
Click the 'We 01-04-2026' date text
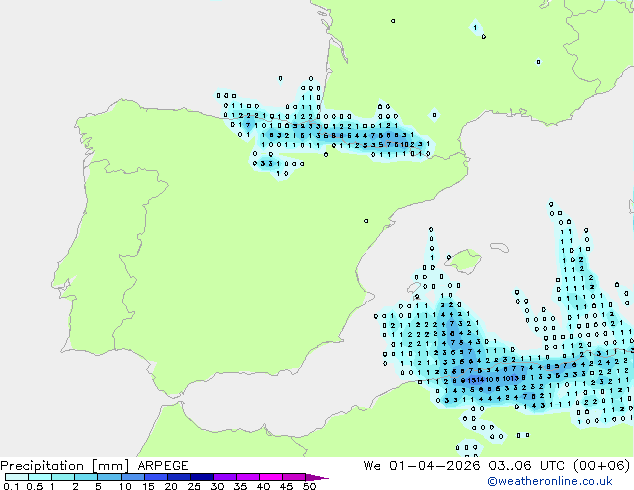(x=422, y=466)
